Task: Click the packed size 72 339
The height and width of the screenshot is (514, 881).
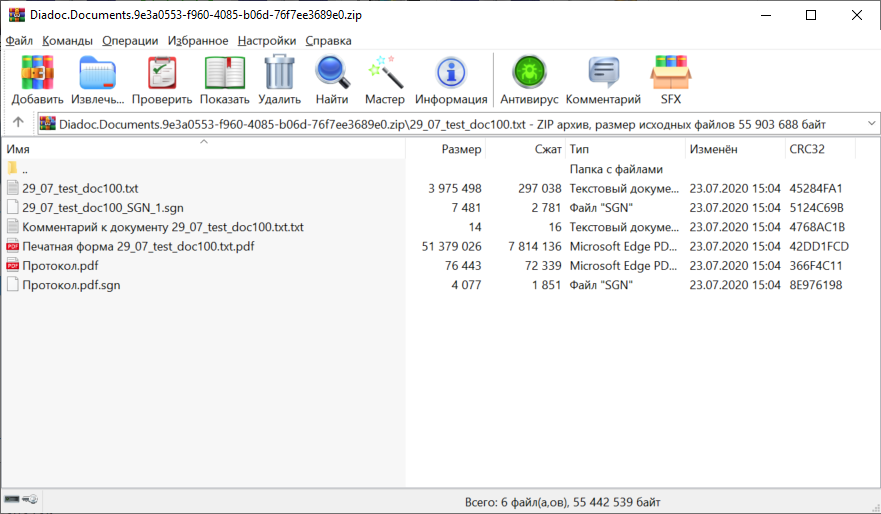Action: pos(543,265)
